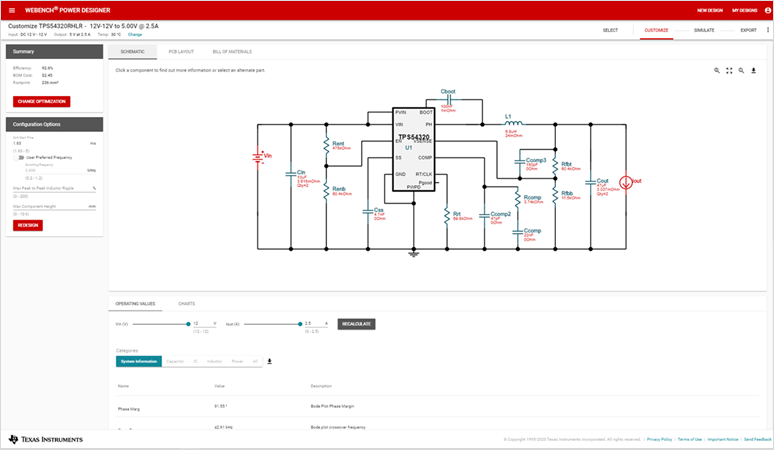774x450 pixels.
Task: Switch to the Charts tab
Action: tap(187, 303)
